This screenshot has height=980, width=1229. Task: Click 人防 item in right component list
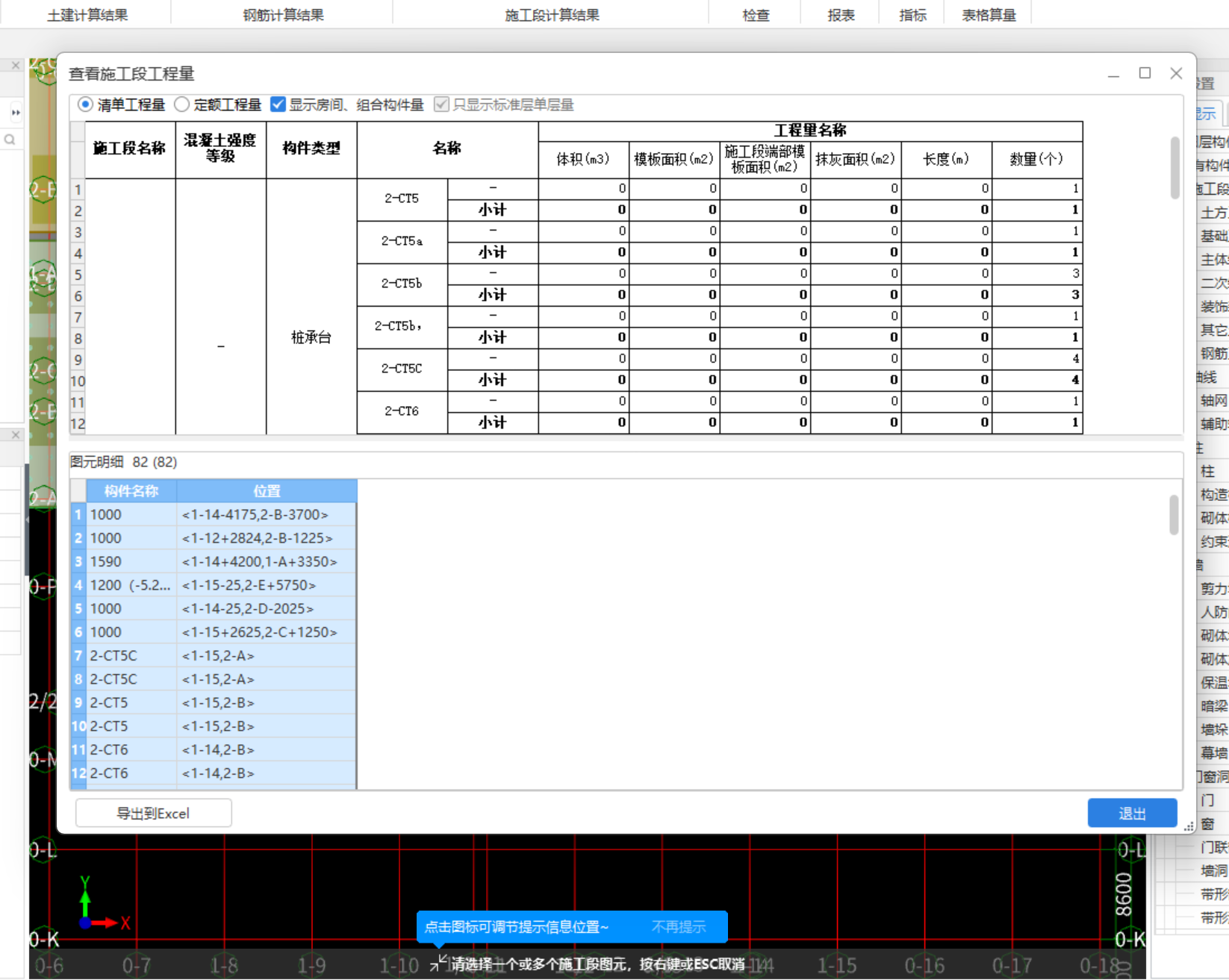[x=1213, y=612]
